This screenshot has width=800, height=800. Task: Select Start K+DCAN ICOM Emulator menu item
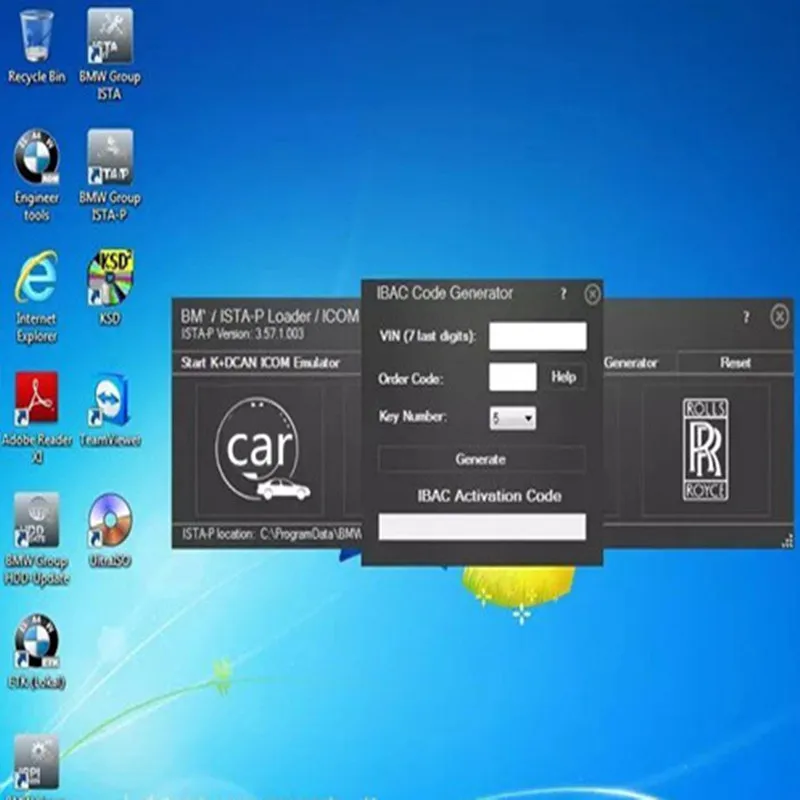(x=260, y=363)
